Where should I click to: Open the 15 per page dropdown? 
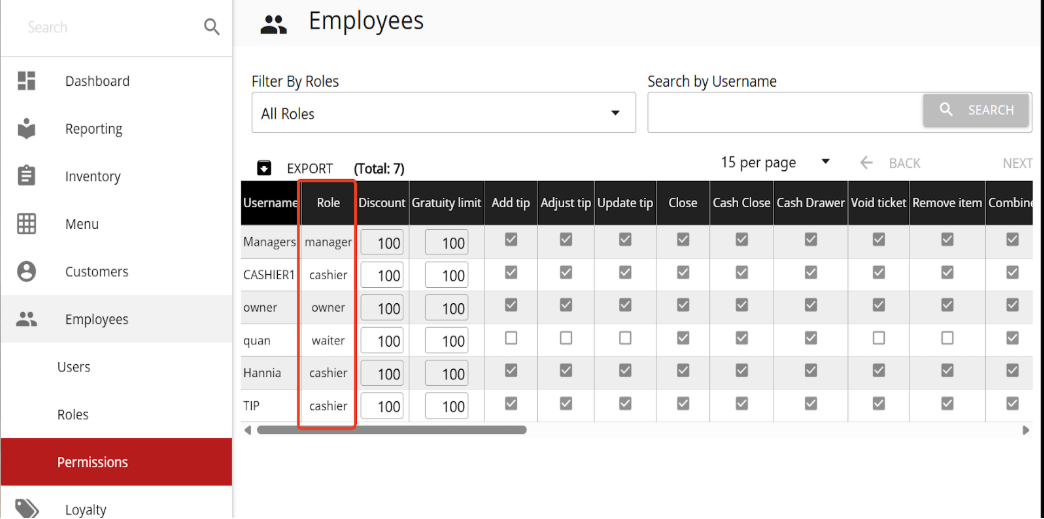coord(776,162)
